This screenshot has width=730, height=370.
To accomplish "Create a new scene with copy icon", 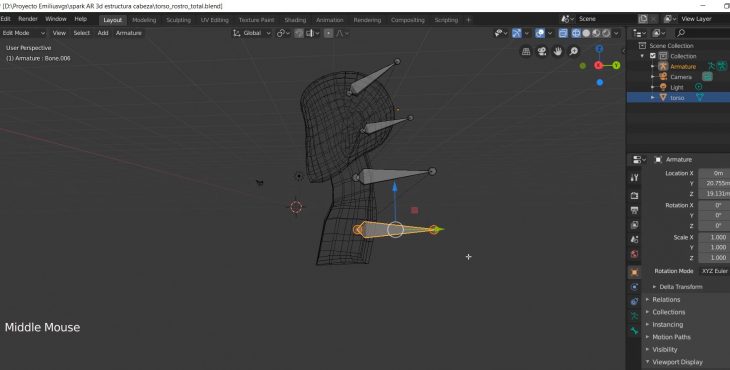I will coord(643,19).
